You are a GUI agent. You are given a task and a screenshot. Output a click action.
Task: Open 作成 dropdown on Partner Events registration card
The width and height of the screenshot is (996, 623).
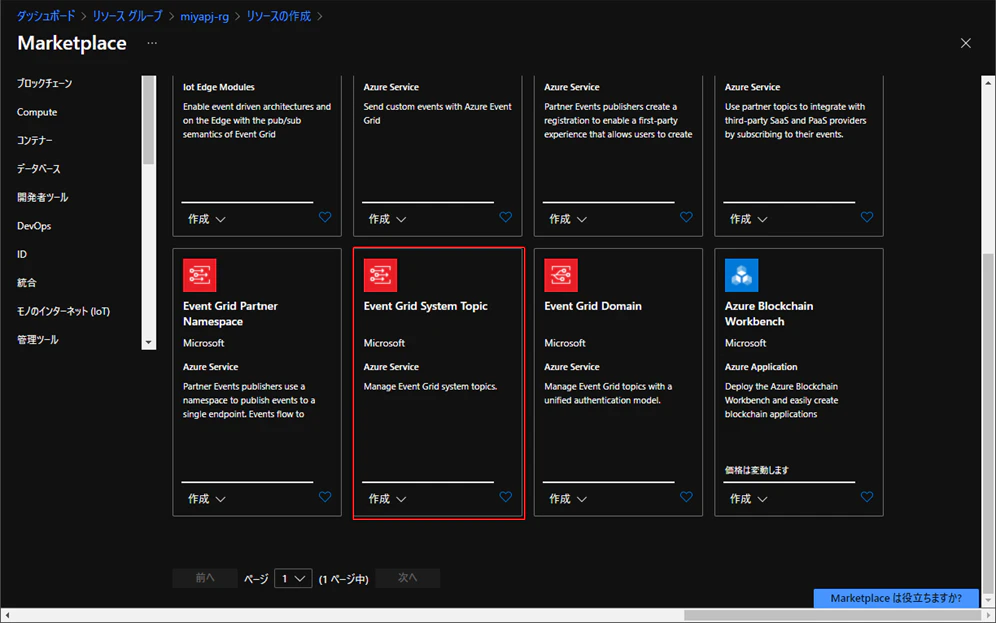click(568, 219)
